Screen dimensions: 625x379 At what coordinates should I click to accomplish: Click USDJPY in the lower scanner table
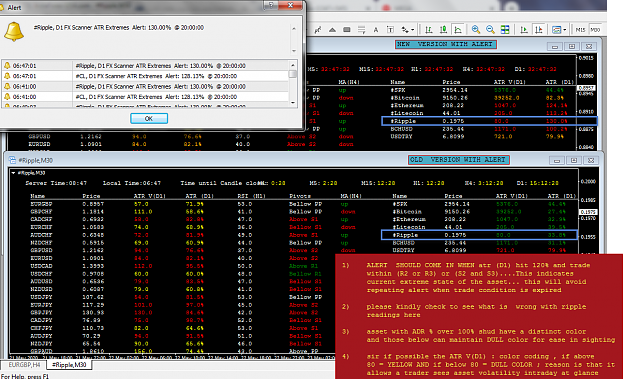(41, 297)
